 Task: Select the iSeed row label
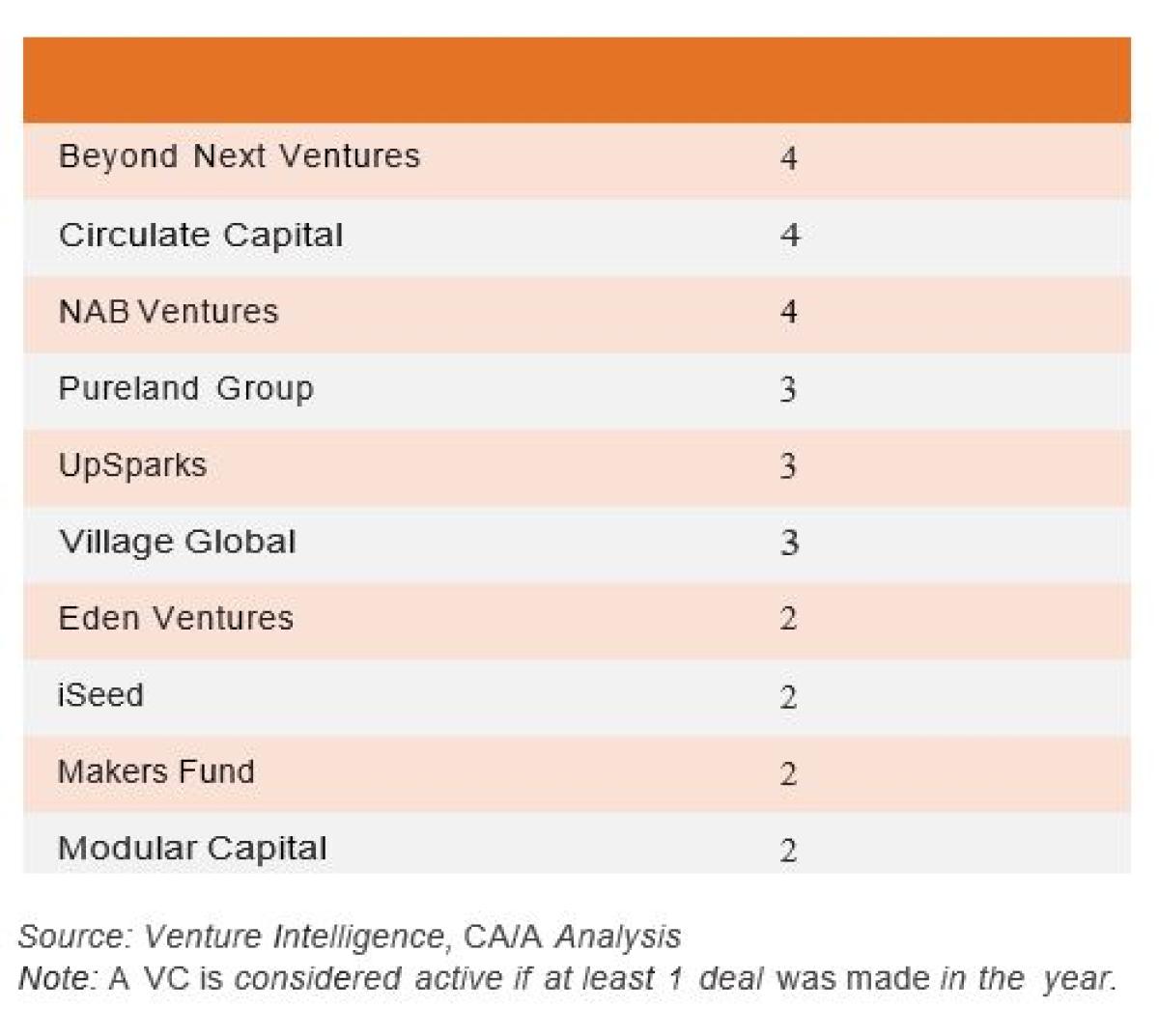[x=100, y=694]
